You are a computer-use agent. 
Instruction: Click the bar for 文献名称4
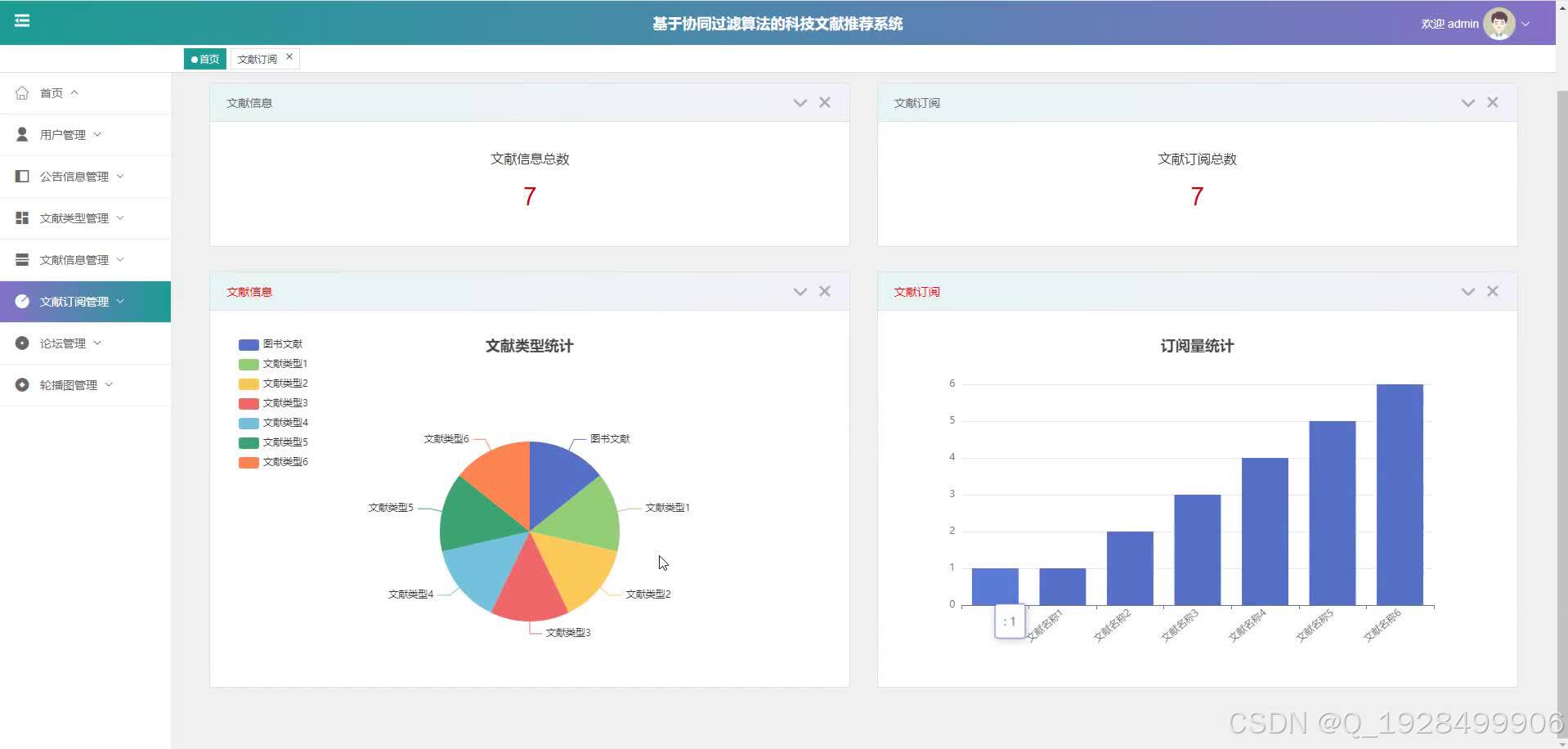(x=1265, y=531)
